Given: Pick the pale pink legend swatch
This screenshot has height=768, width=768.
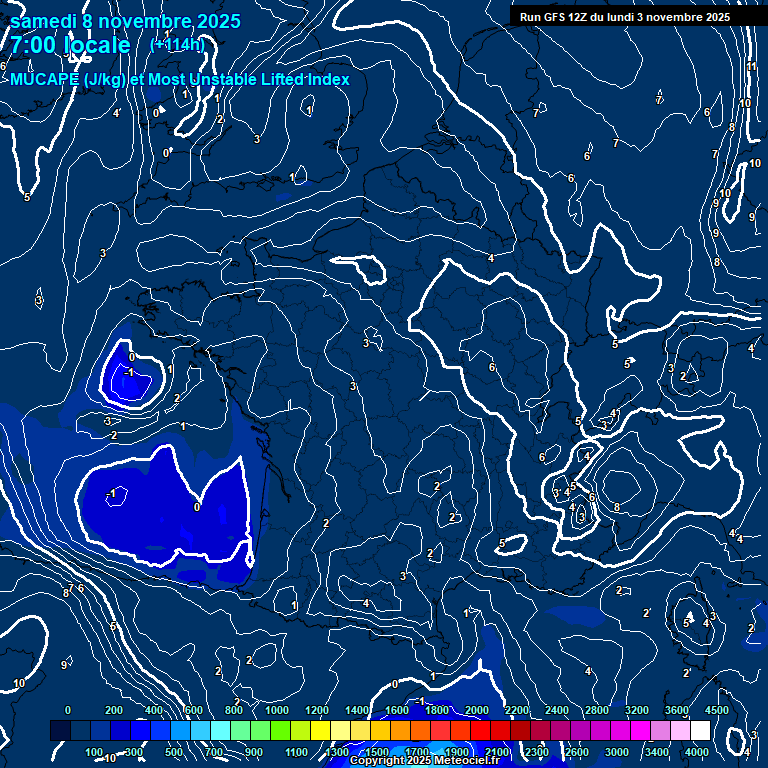Looking at the screenshot, I should (x=680, y=730).
